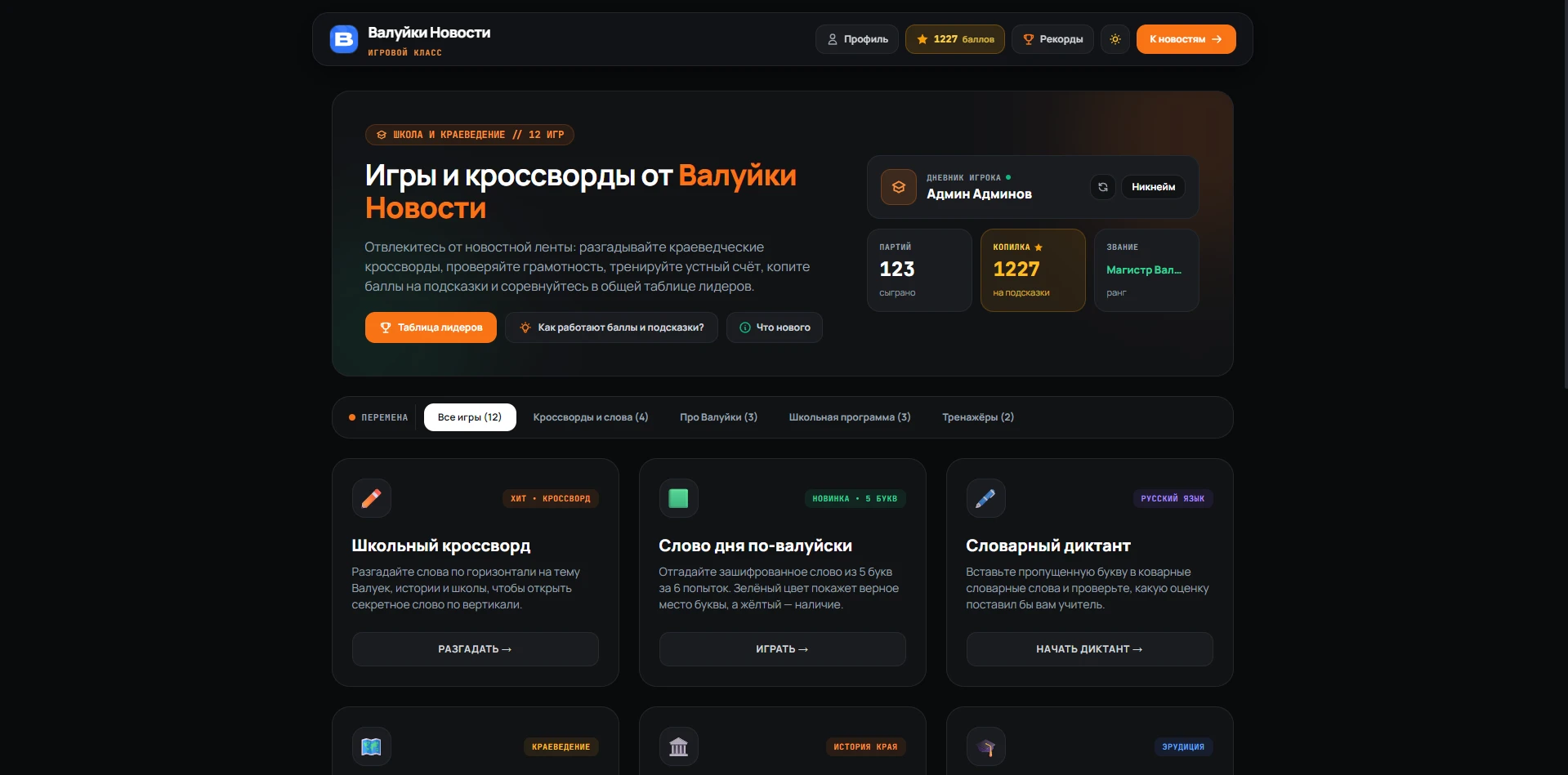Click ИГРАТЬ on Слово дня по-валуйски
This screenshot has width=1568, height=775.
tap(783, 649)
